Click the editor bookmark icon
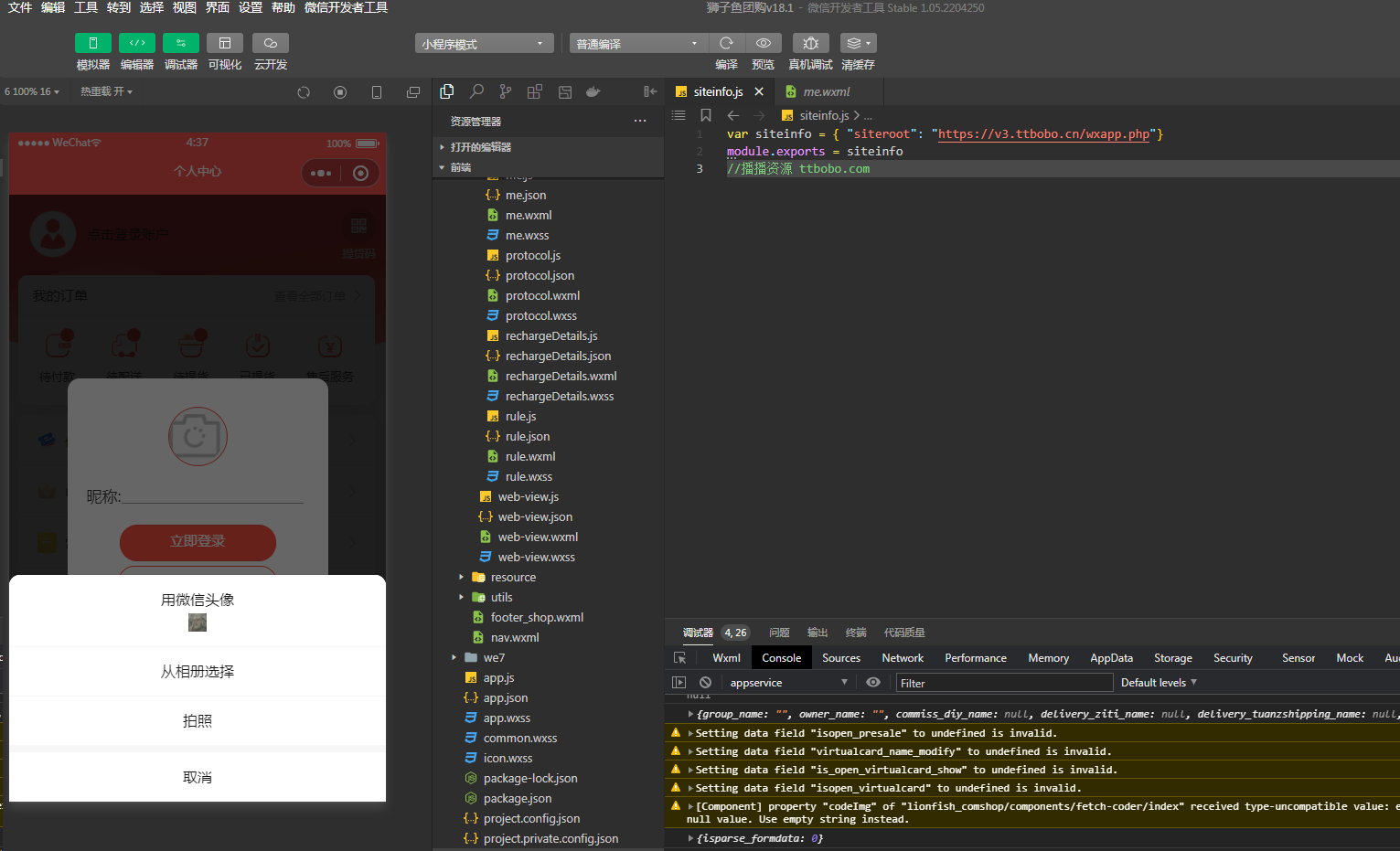 point(706,115)
